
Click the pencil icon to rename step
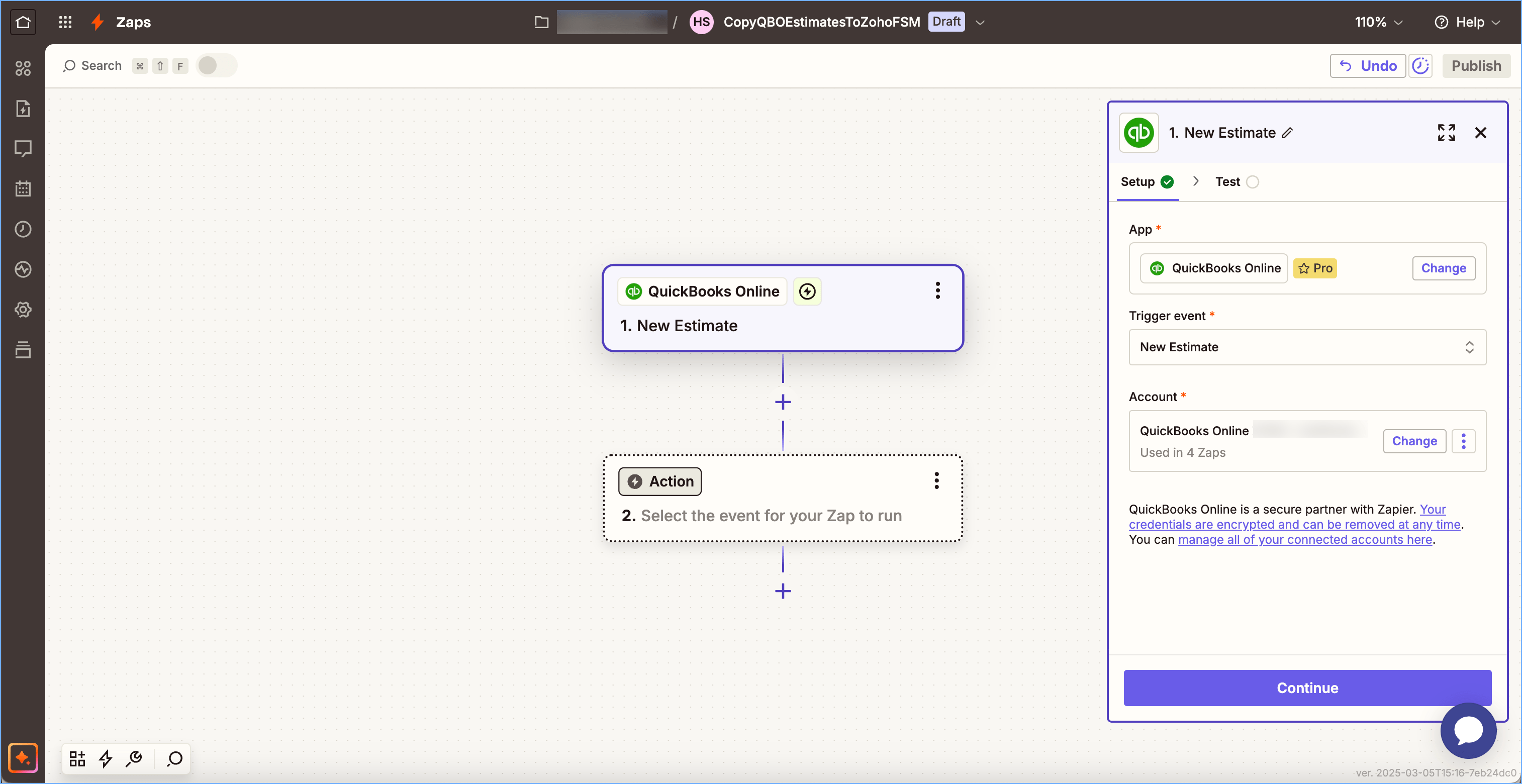[1288, 133]
